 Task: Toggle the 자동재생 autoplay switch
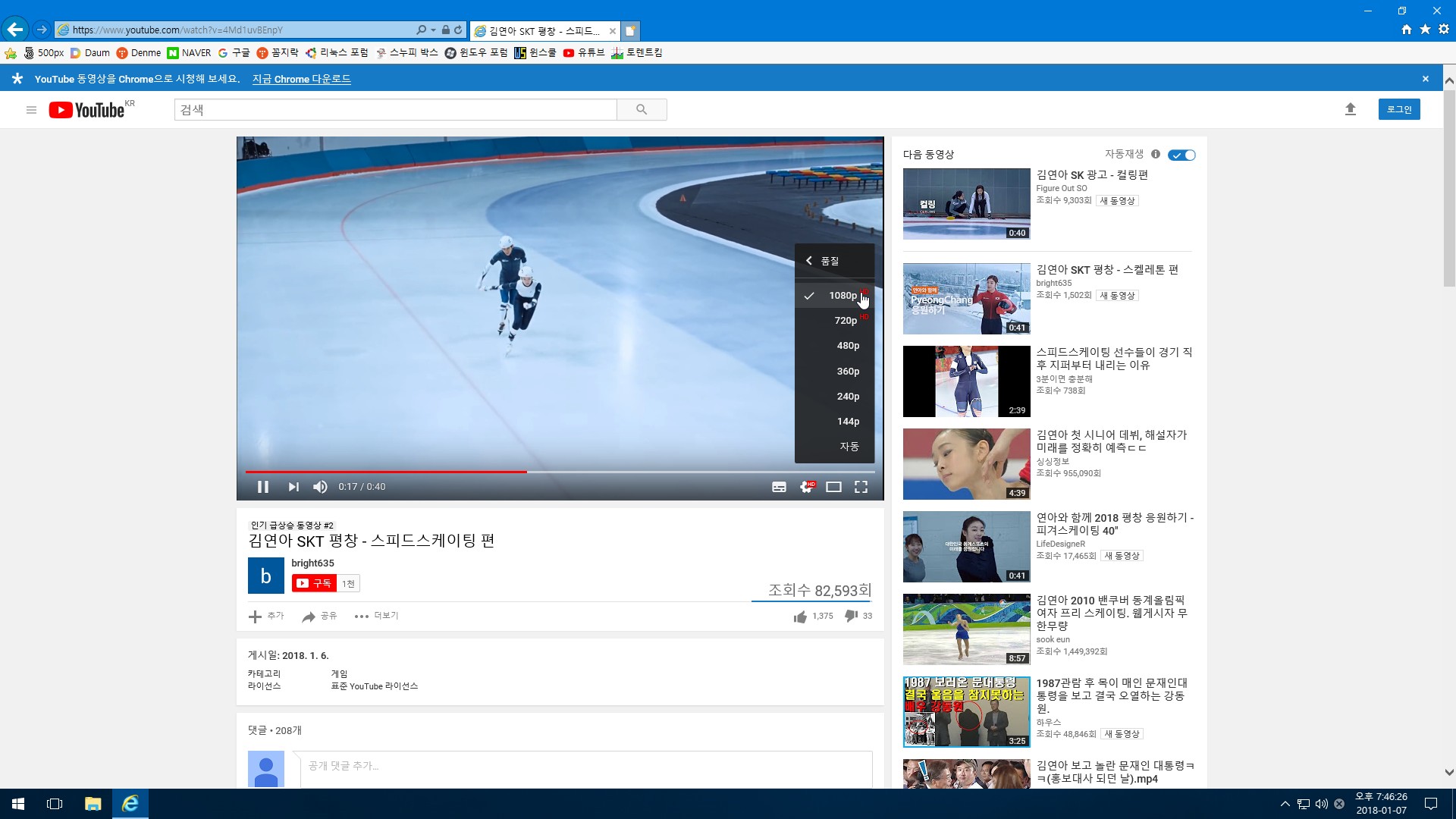1181,155
